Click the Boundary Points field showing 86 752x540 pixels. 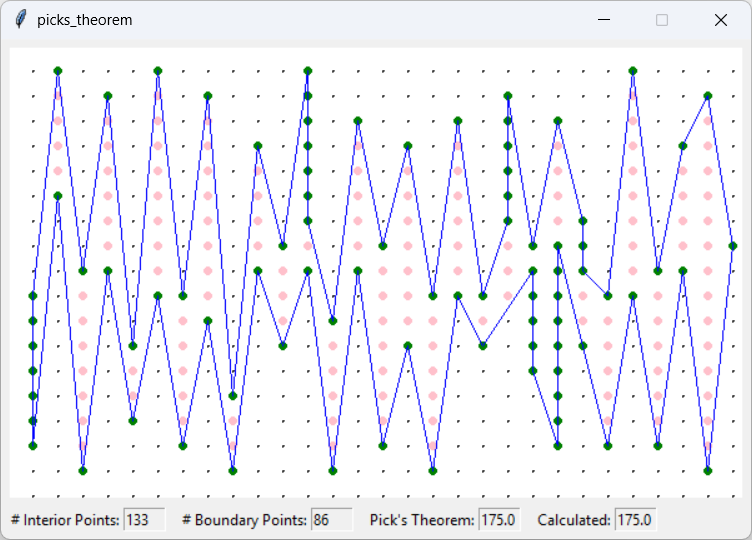[x=331, y=520]
